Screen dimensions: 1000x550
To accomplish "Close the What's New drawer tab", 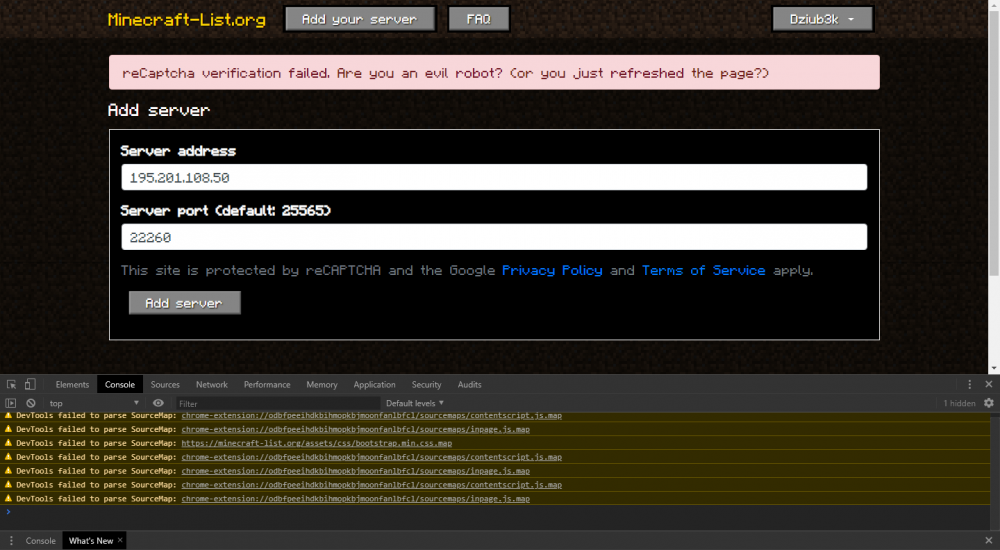I will 120,540.
